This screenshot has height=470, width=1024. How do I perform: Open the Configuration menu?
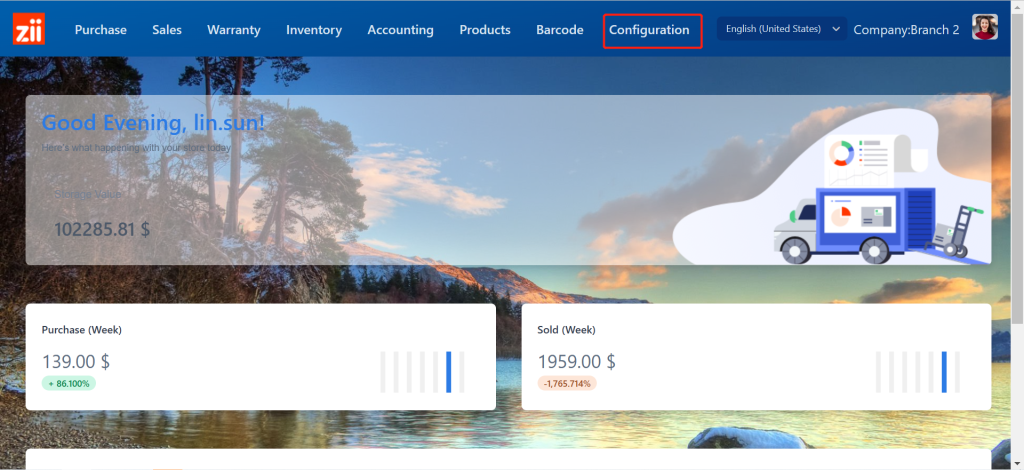(649, 30)
